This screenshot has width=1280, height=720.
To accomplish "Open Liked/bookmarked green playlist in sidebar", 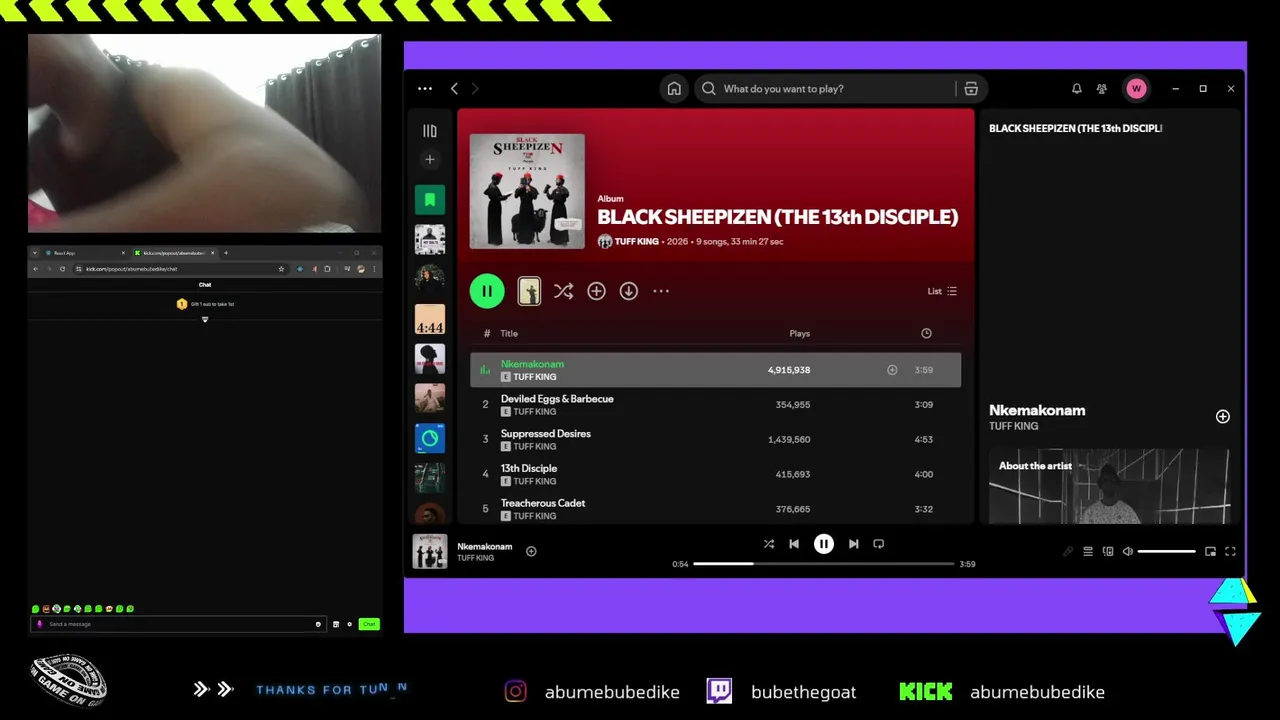I will click(430, 200).
